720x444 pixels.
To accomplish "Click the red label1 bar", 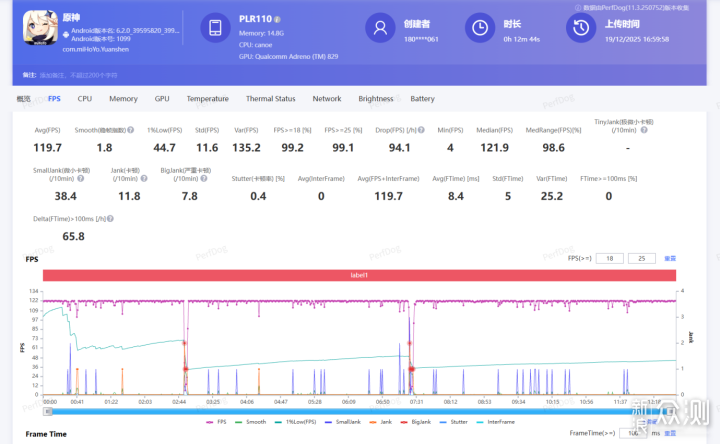I will click(x=359, y=275).
